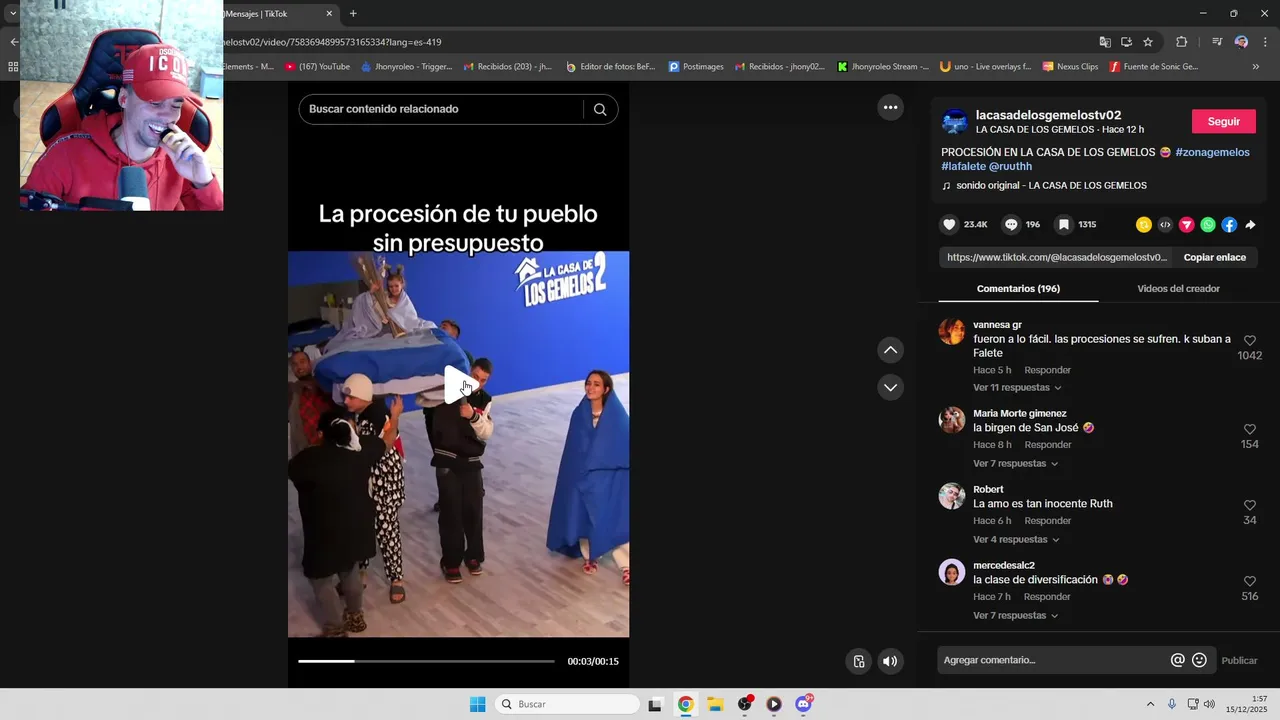Select the video URL text field
This screenshot has height=720, width=1280.
pyautogui.click(x=1056, y=257)
